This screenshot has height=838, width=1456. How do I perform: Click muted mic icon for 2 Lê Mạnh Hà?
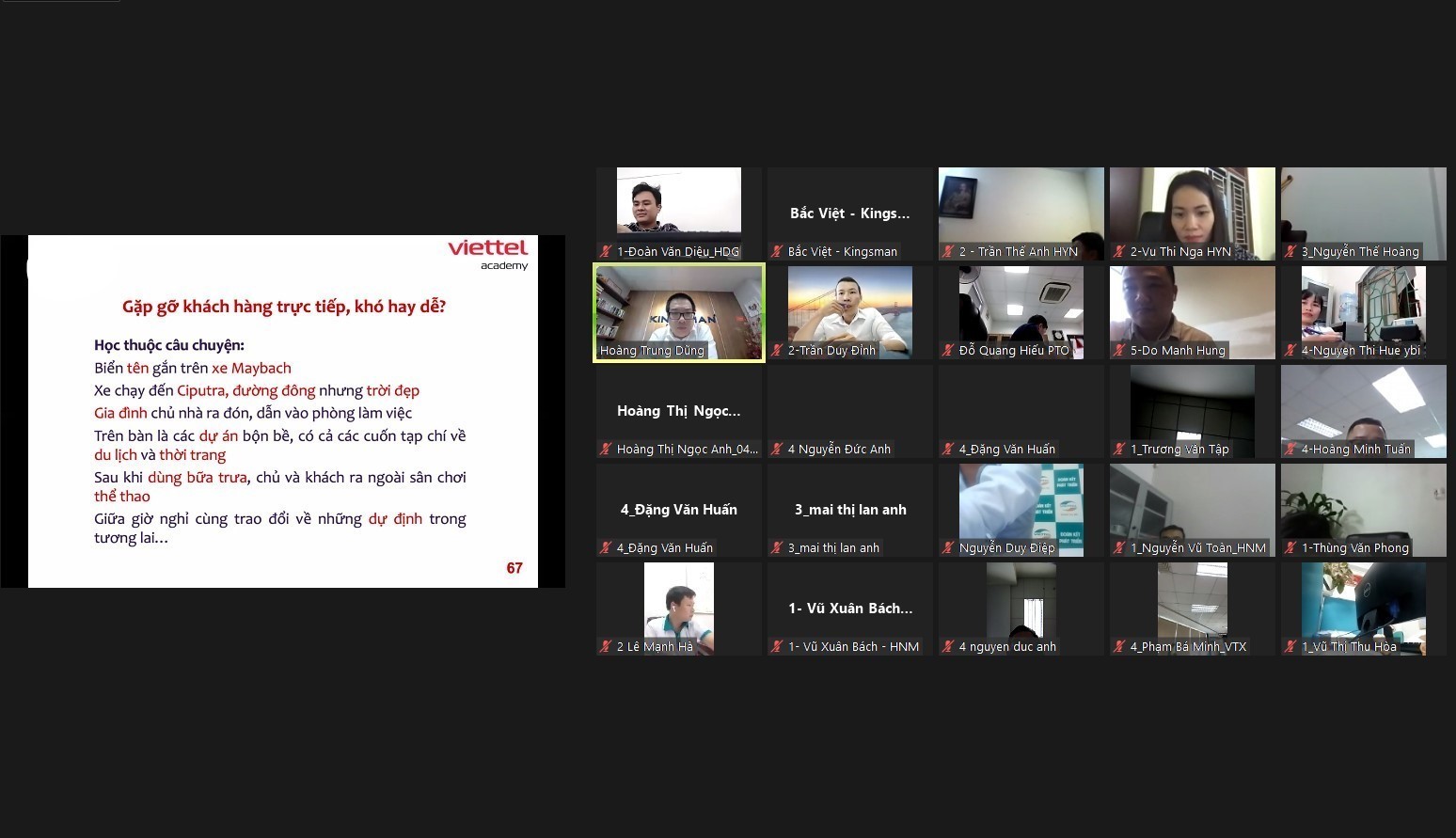[x=607, y=647]
